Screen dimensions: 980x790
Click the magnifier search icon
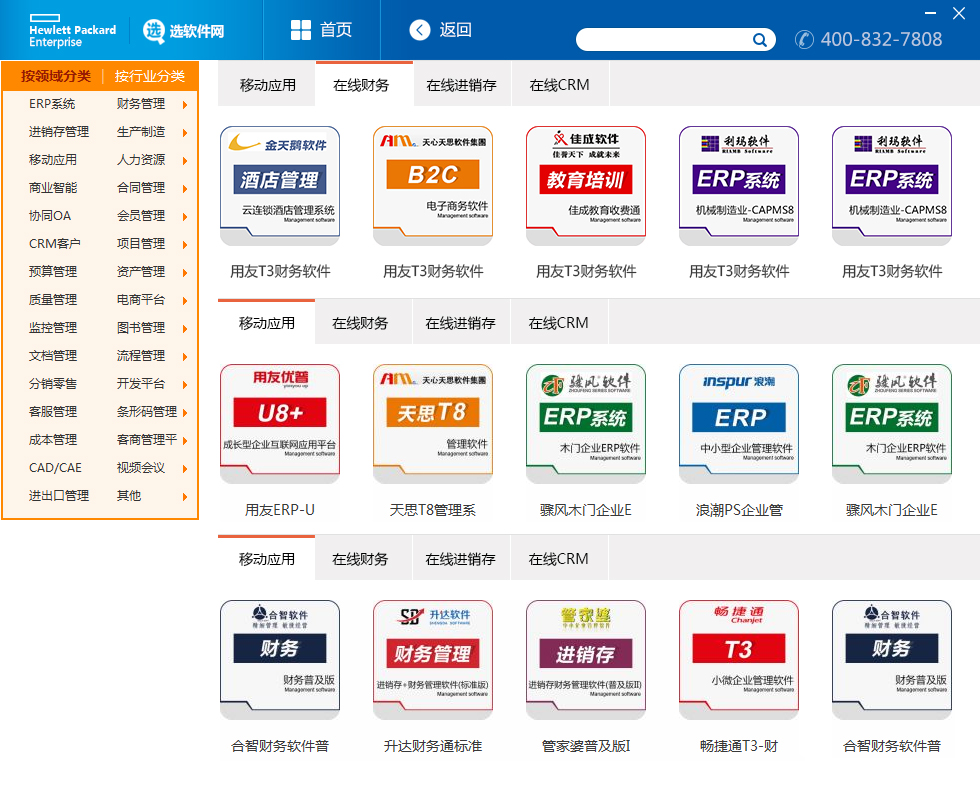click(x=759, y=39)
